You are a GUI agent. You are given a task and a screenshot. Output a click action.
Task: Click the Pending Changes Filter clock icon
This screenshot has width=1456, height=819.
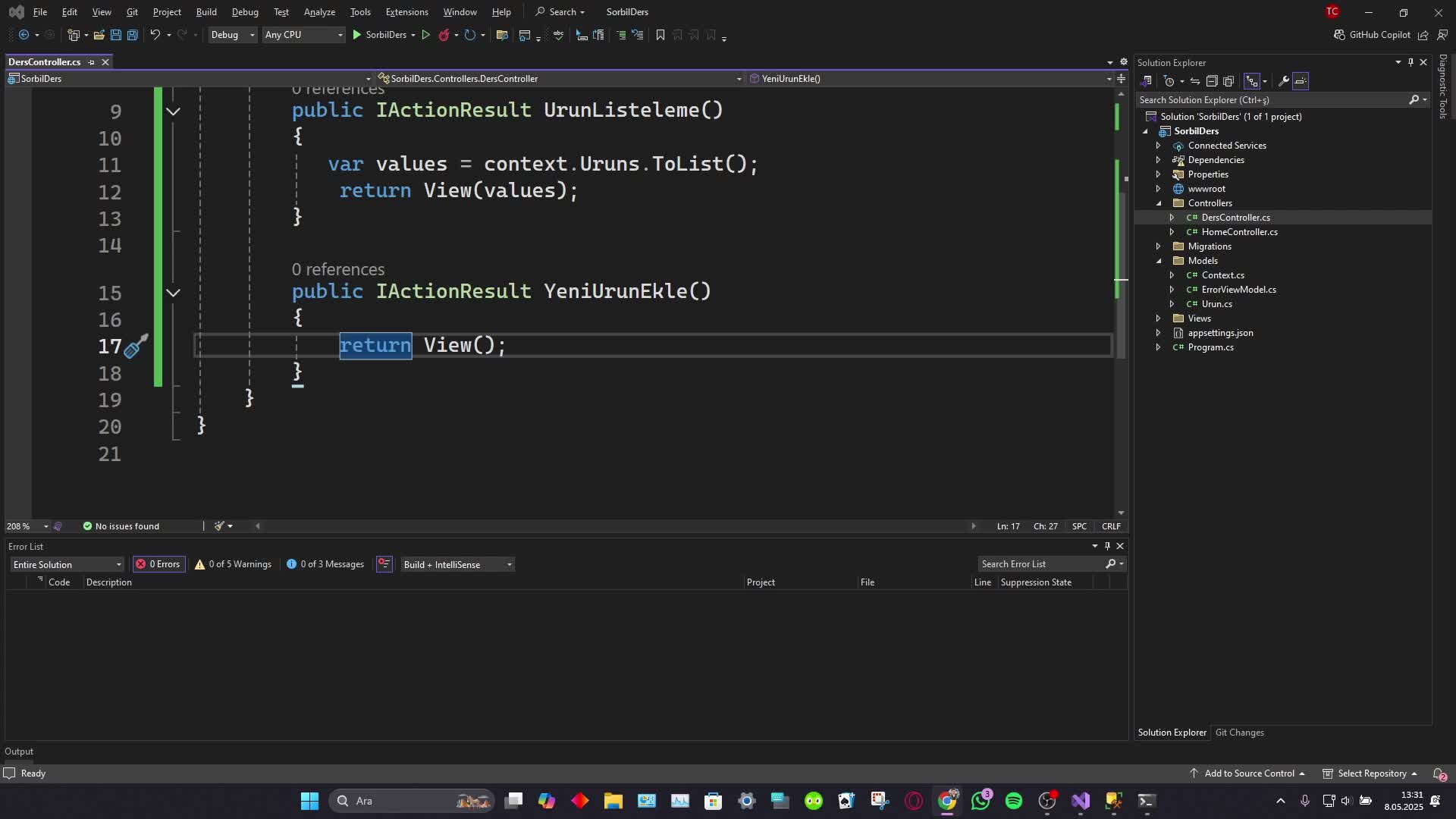click(1169, 81)
